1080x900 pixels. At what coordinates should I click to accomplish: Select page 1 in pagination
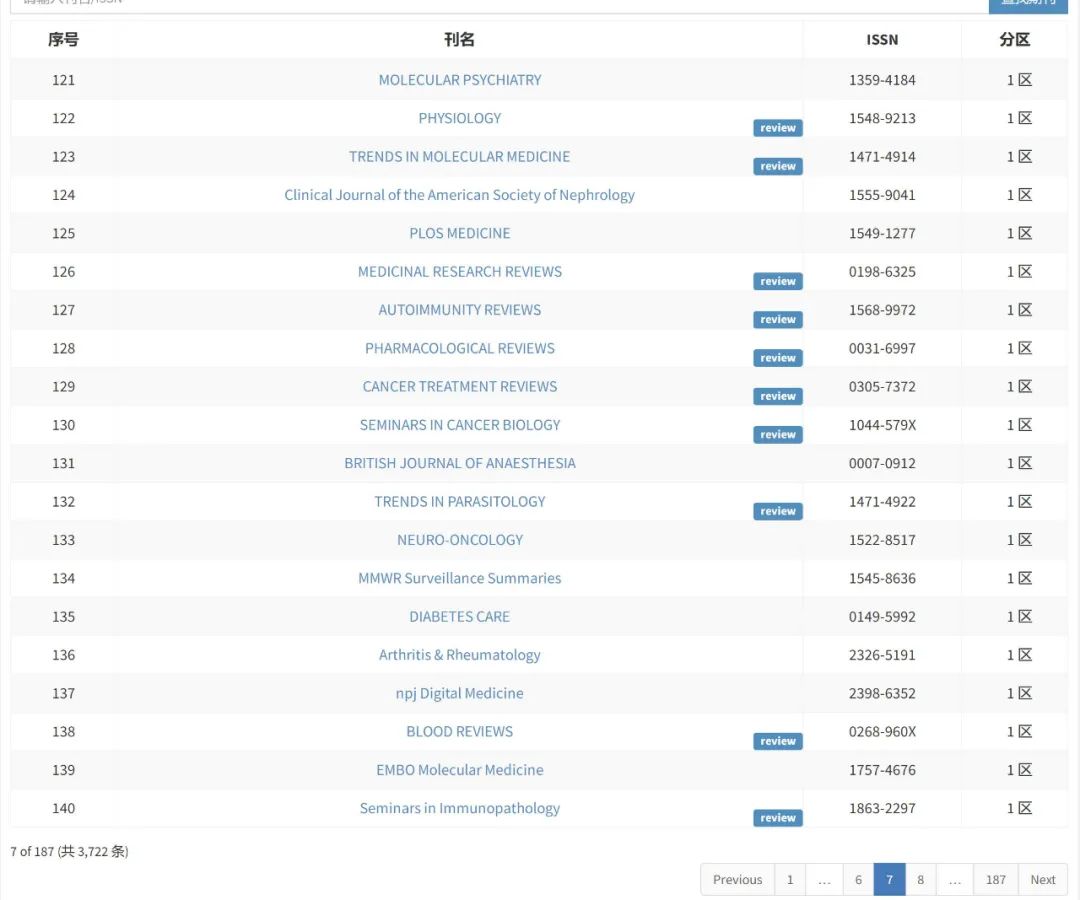click(789, 880)
